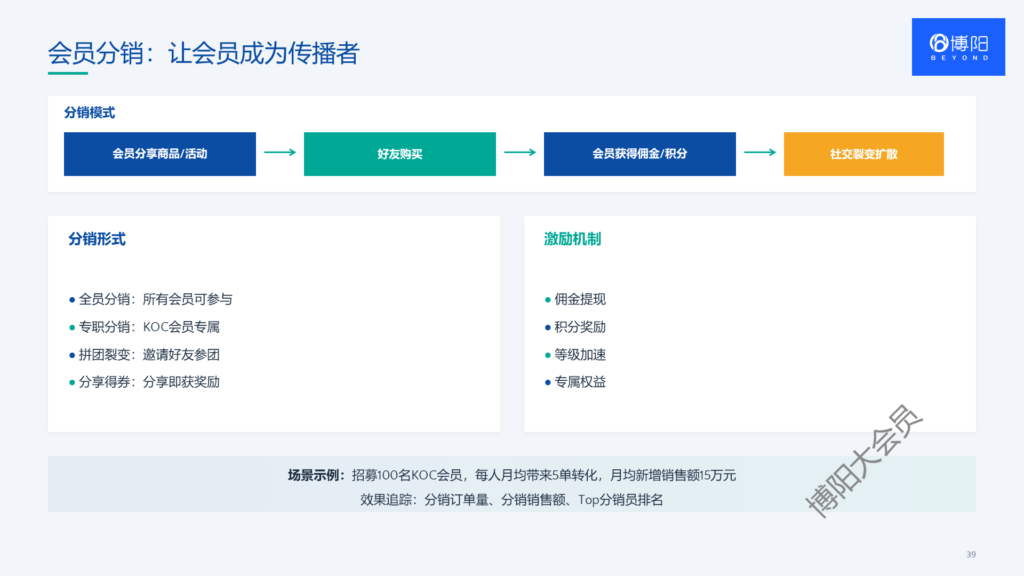Image resolution: width=1024 pixels, height=576 pixels.
Task: Select the 等级加速 bullet
Action: 575,355
